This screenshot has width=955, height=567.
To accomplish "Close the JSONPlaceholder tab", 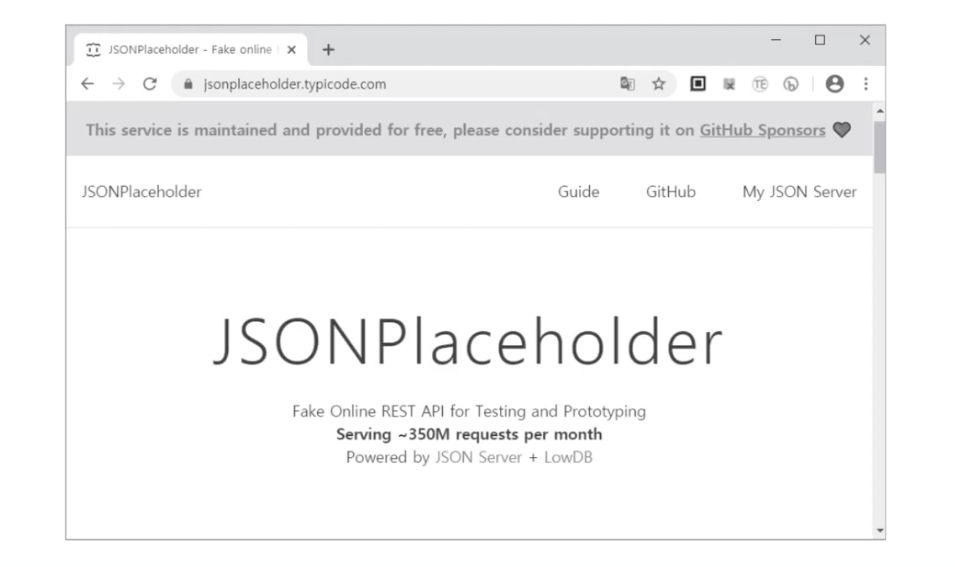I will click(292, 50).
